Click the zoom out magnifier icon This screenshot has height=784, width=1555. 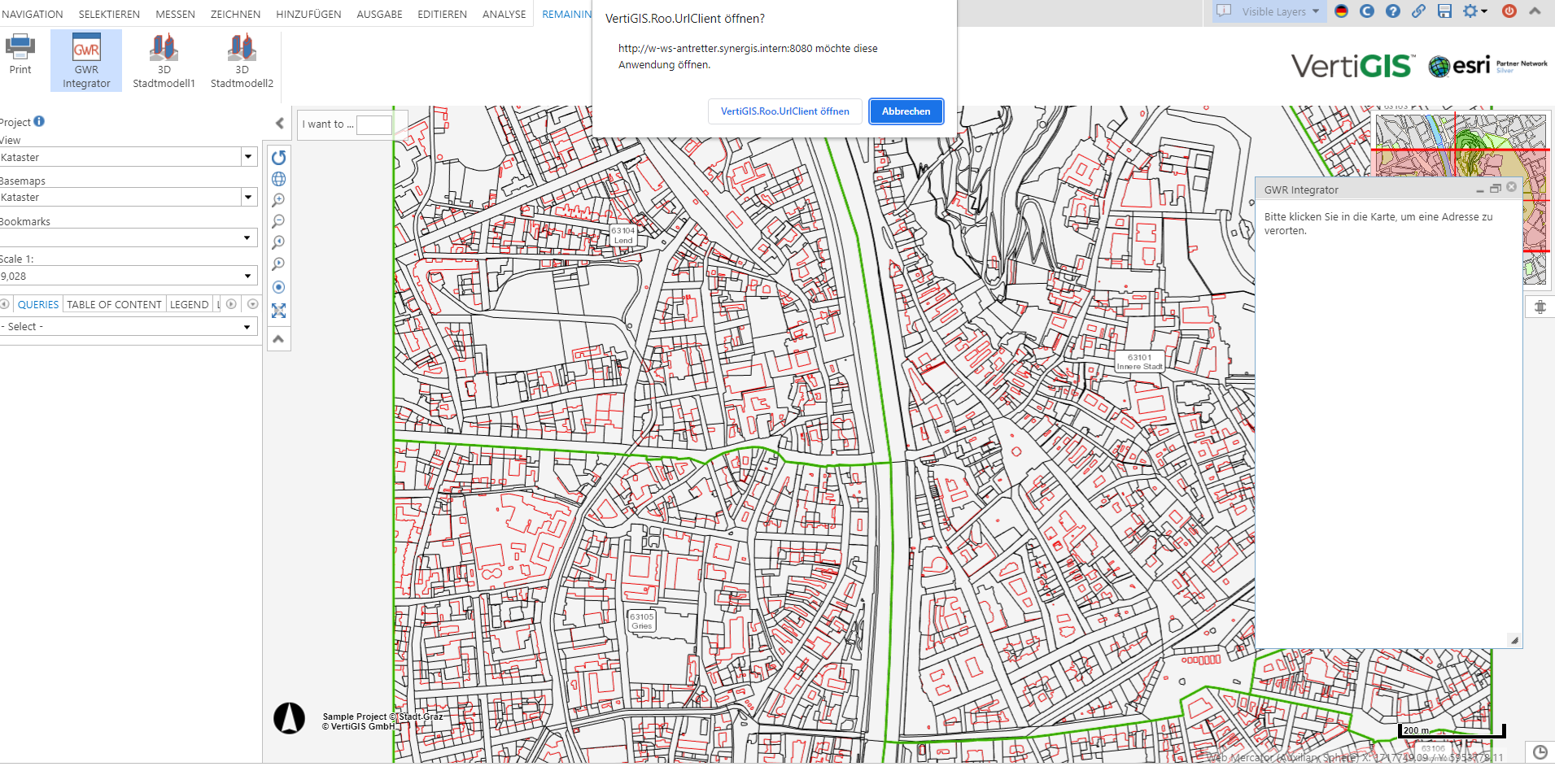[278, 221]
